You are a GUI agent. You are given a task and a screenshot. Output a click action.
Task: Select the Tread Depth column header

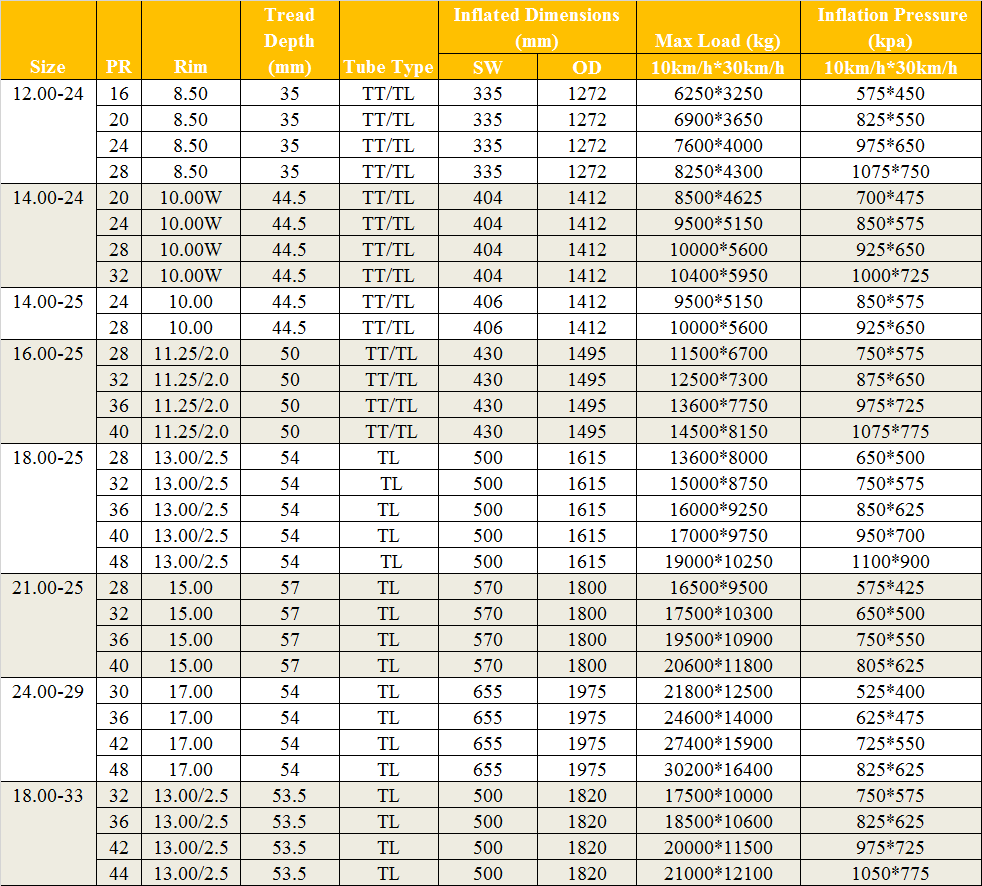pyautogui.click(x=290, y=41)
